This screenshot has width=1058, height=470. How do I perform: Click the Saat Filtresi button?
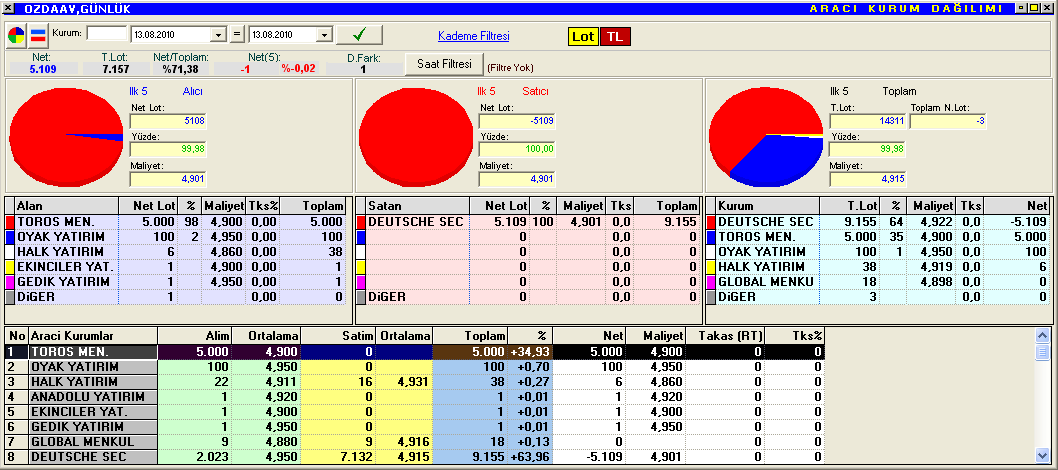coord(443,64)
